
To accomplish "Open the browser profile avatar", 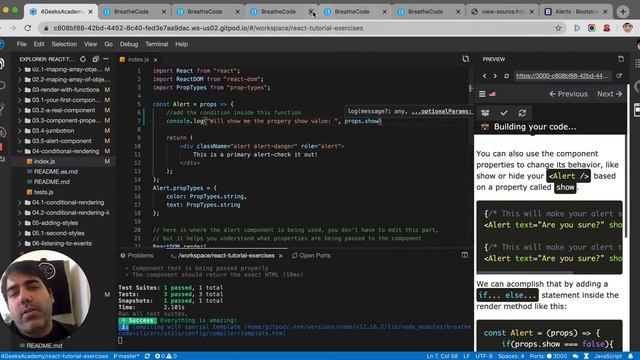I will 628,28.
